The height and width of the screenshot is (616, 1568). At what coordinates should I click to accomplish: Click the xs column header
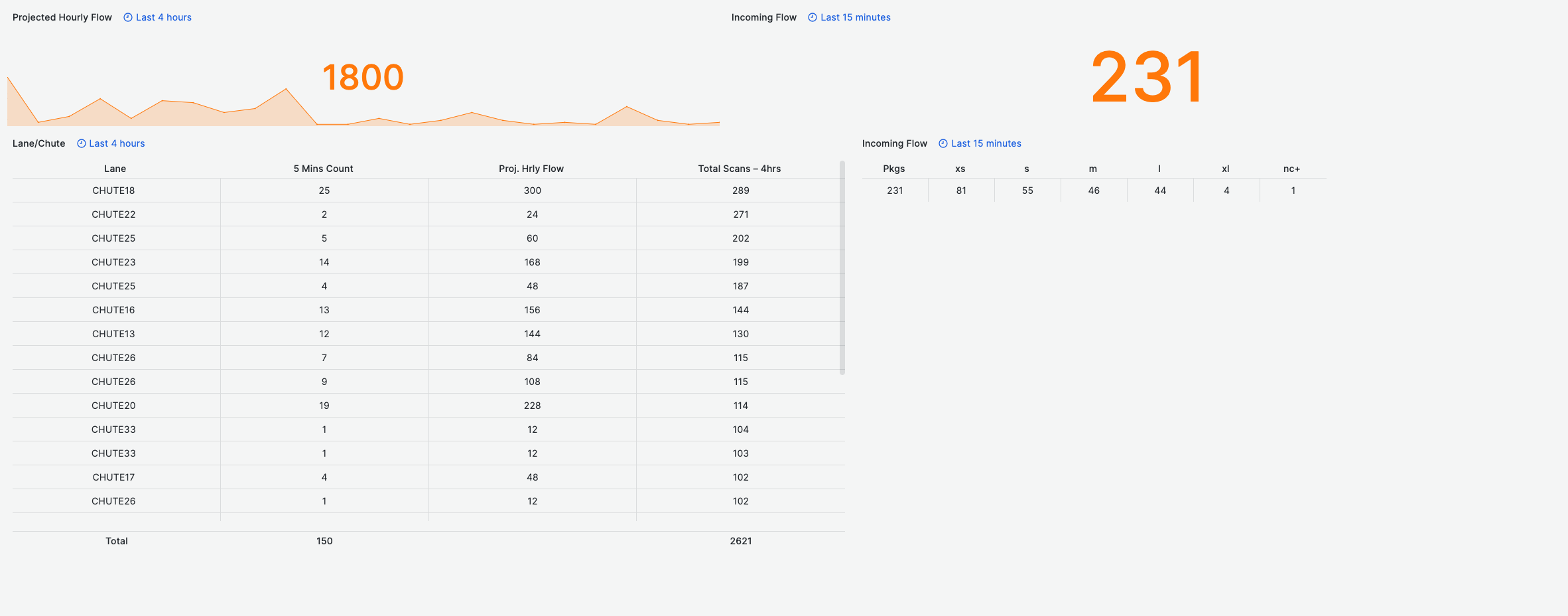pos(960,169)
